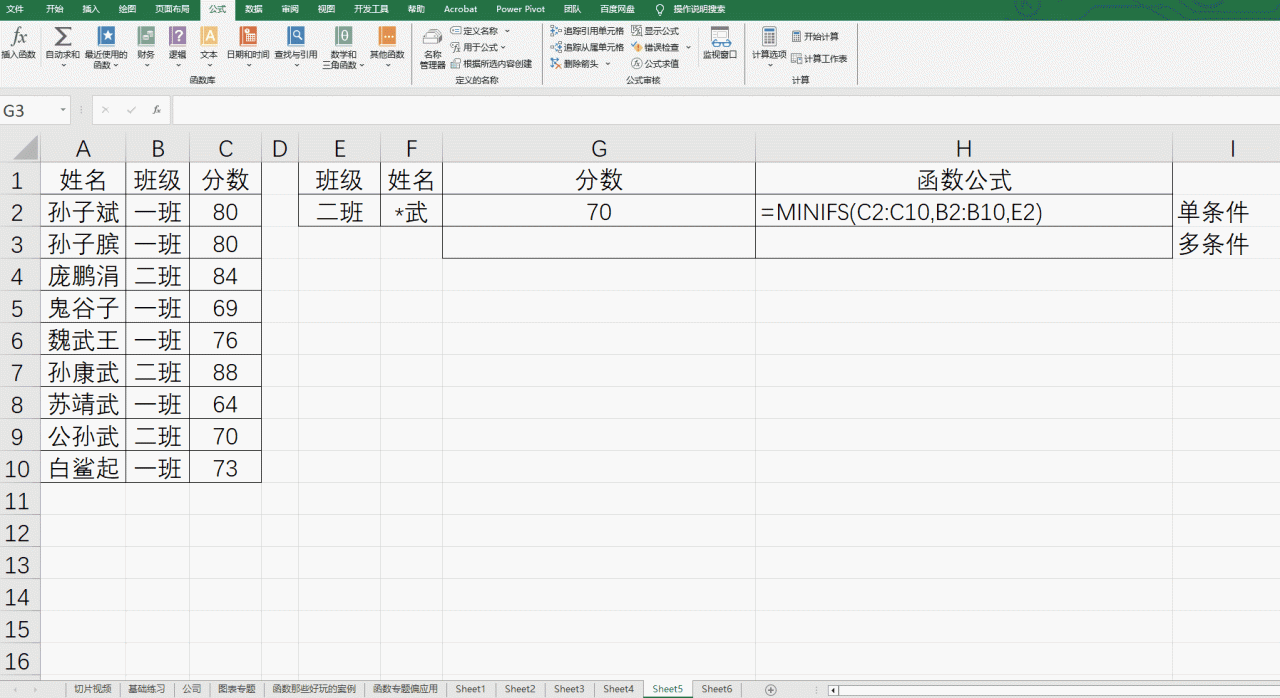Expand the 用于公式 dropdown
The image size is (1280, 698).
coord(503,47)
